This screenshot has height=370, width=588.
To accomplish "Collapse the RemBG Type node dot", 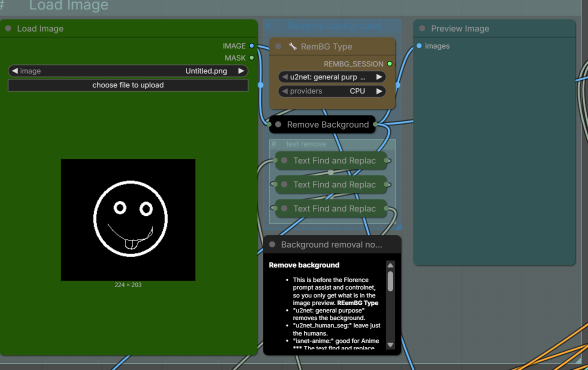I will [278, 46].
